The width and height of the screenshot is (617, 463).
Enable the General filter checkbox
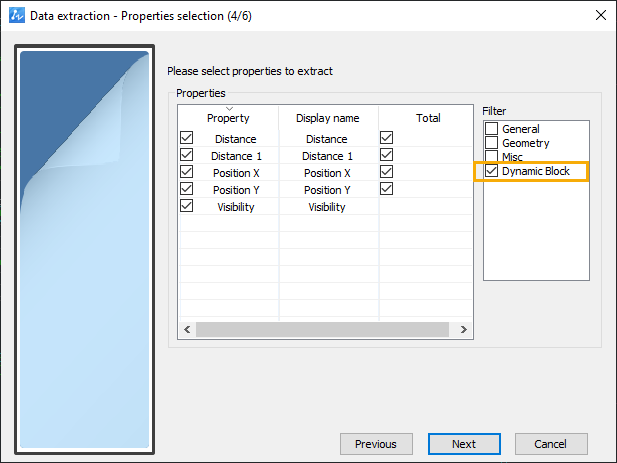pos(491,129)
